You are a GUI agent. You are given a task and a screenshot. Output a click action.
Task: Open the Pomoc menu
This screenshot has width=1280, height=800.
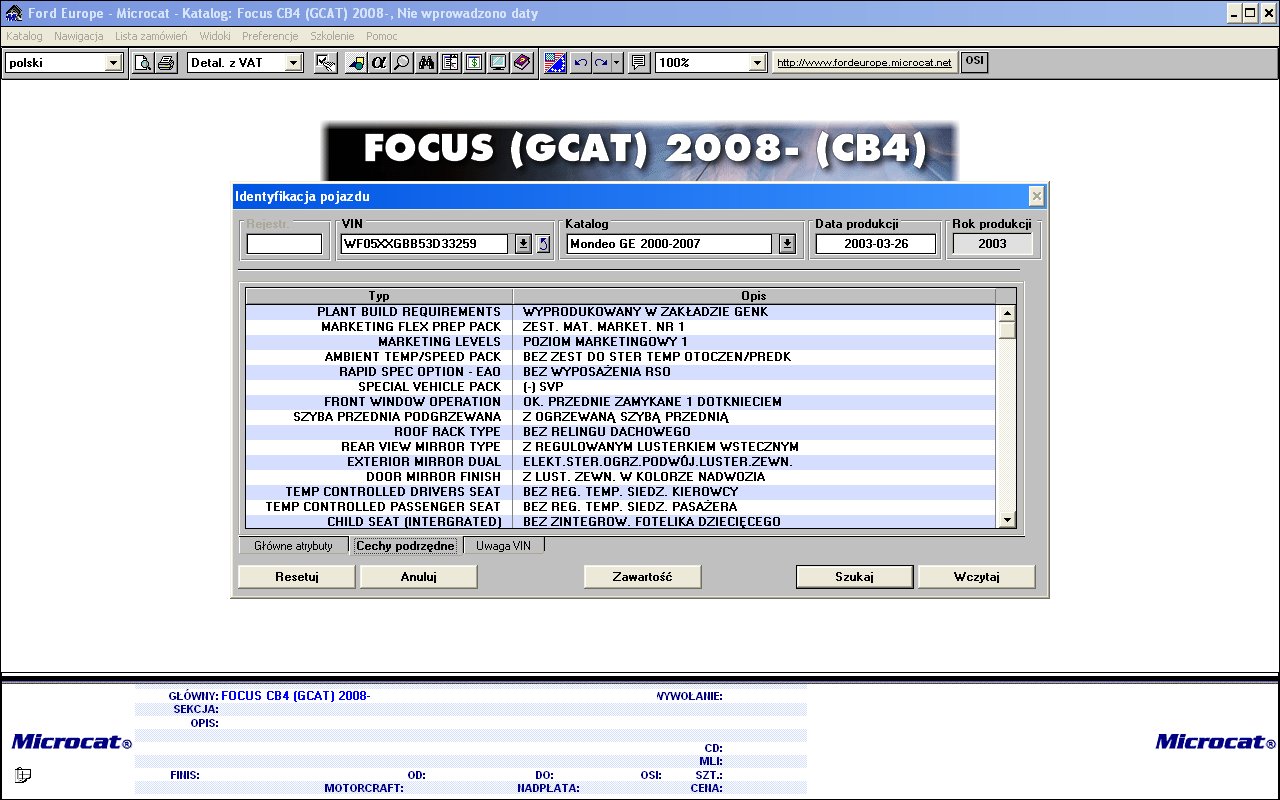(382, 36)
